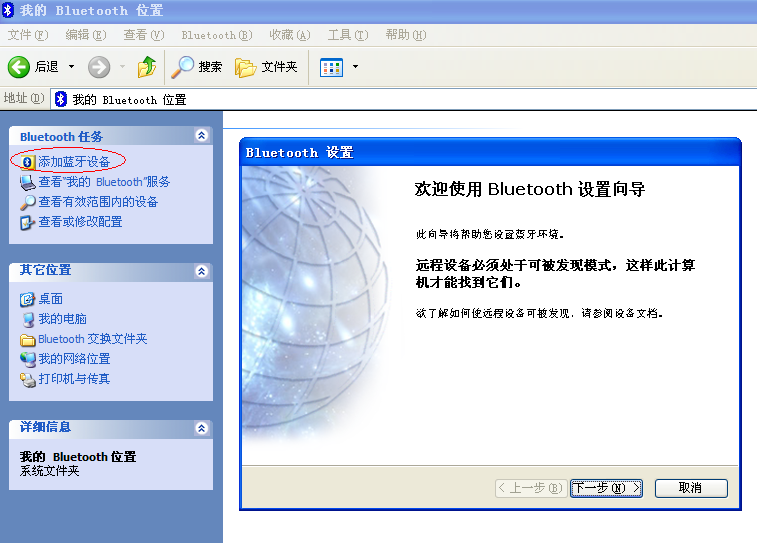The image size is (757, 543).
Task: Collapse the 详细信息 panel
Action: (202, 428)
